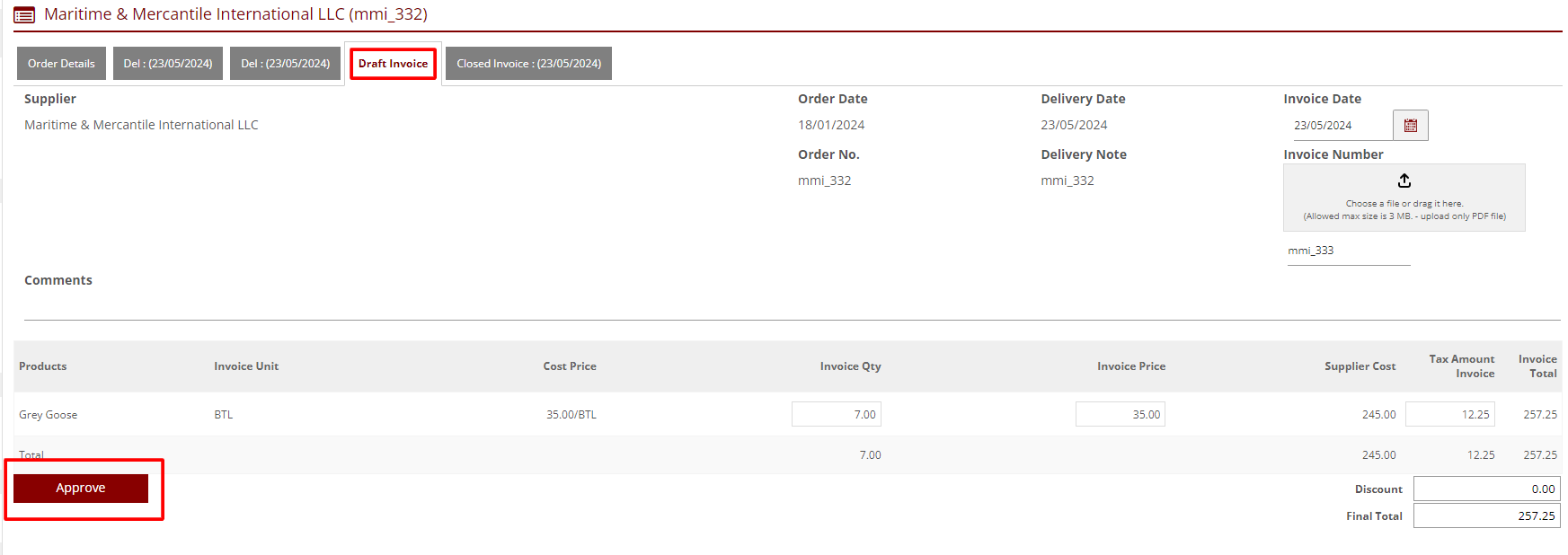The image size is (1568, 555).
Task: Select the second Del (23/05/2024) tab
Action: [285, 64]
